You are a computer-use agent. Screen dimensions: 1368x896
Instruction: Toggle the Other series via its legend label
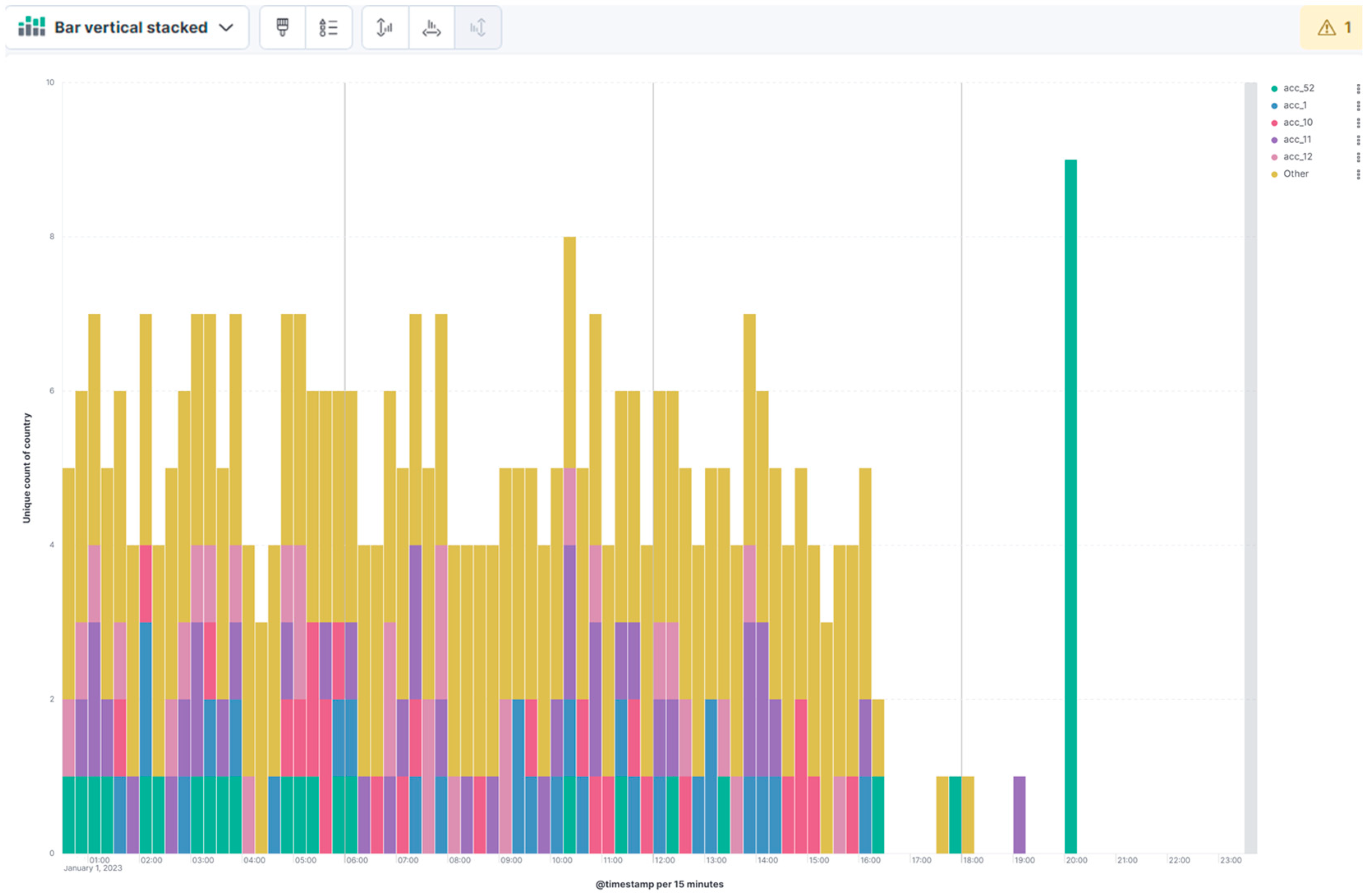(x=1296, y=174)
